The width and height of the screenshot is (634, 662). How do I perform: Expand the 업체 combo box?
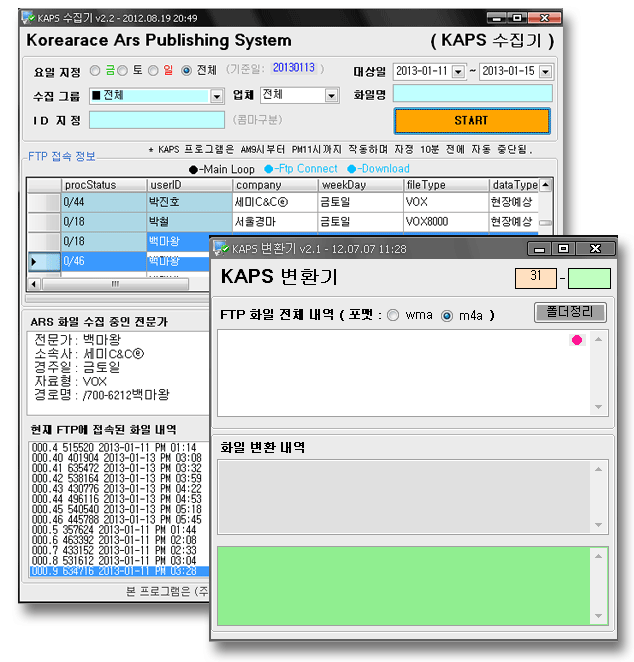[332, 96]
